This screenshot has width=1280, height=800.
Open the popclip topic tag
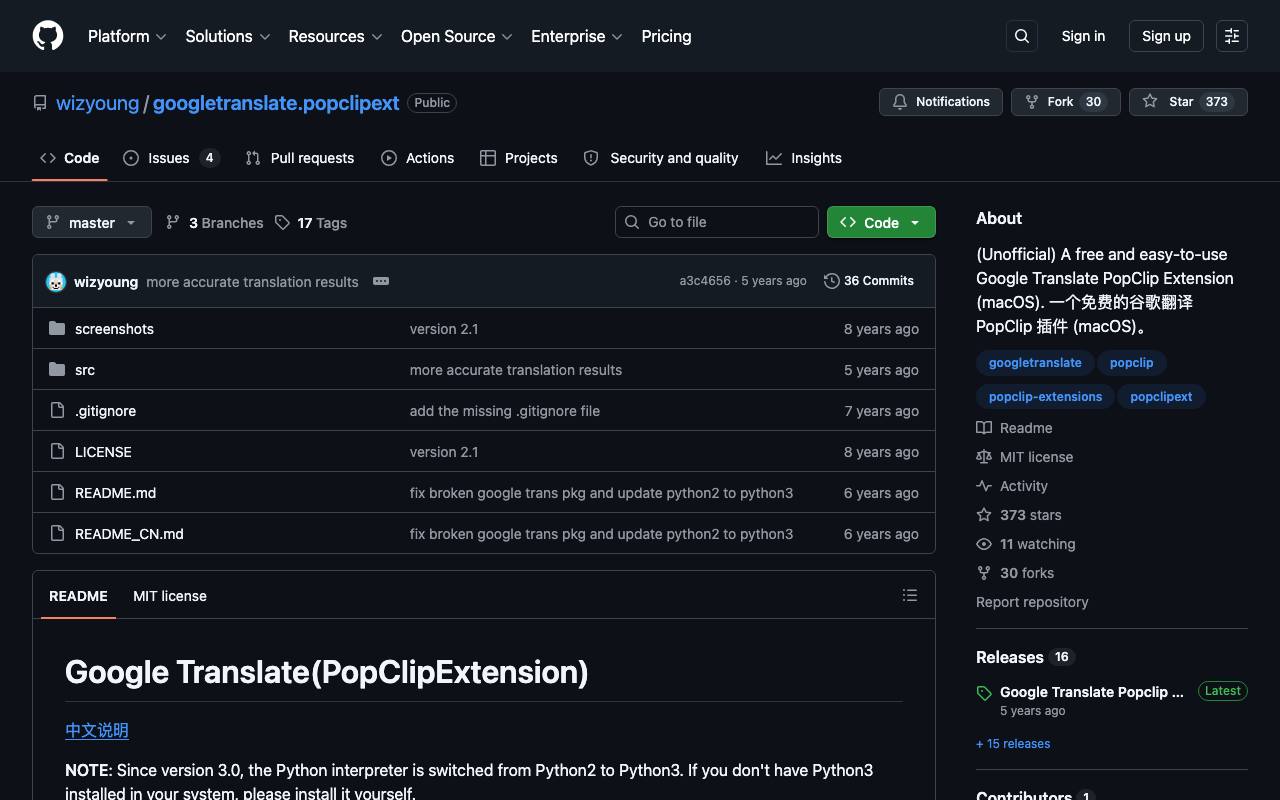pyautogui.click(x=1132, y=363)
